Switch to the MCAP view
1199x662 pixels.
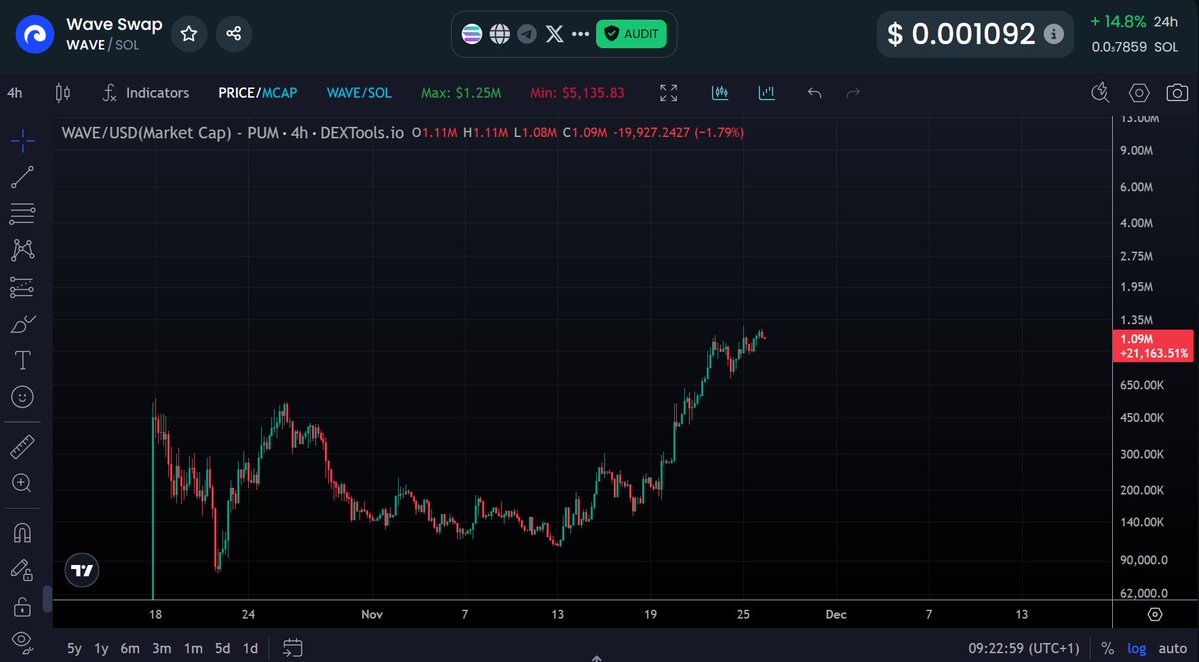coord(281,92)
